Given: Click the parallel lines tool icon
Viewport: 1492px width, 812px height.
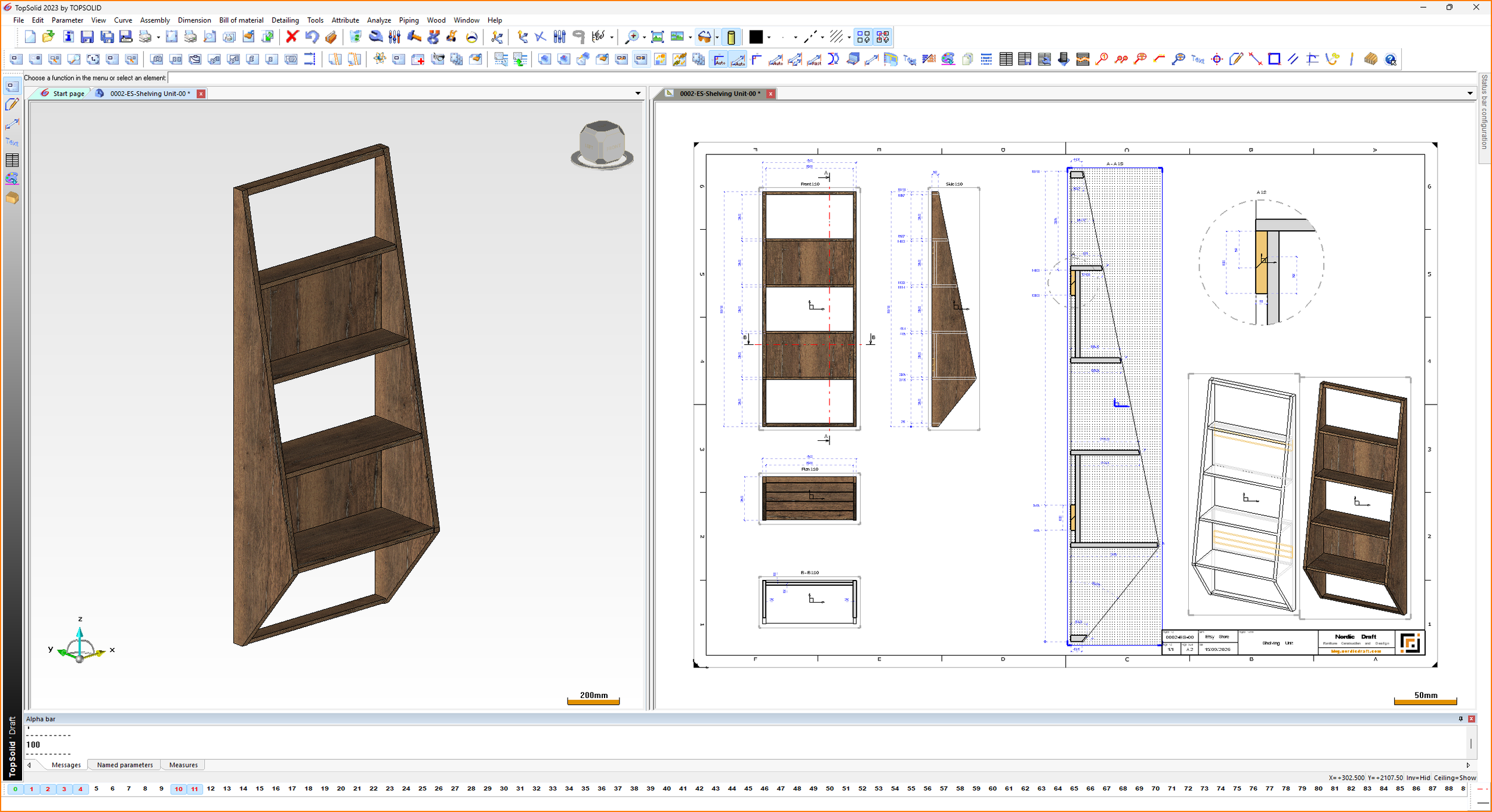Looking at the screenshot, I should click(1293, 59).
